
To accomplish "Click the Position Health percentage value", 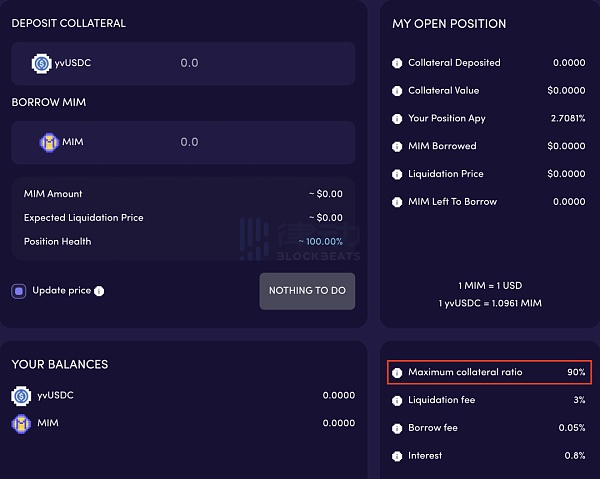I will 321,241.
